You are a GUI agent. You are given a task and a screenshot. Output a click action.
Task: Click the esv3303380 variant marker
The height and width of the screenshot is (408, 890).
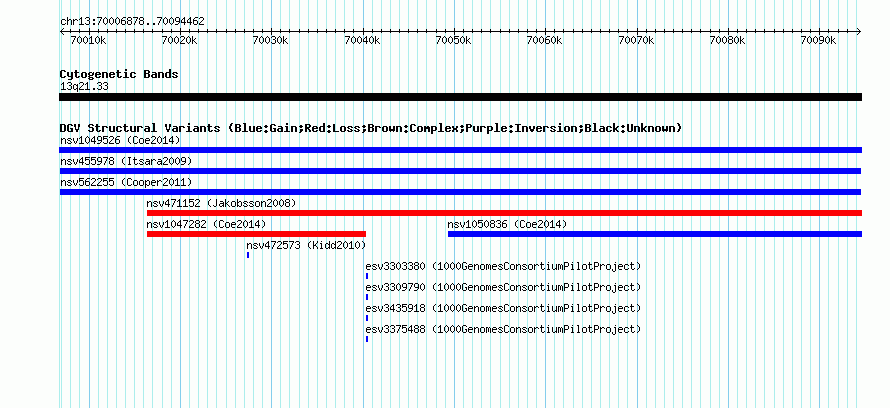tap(367, 276)
